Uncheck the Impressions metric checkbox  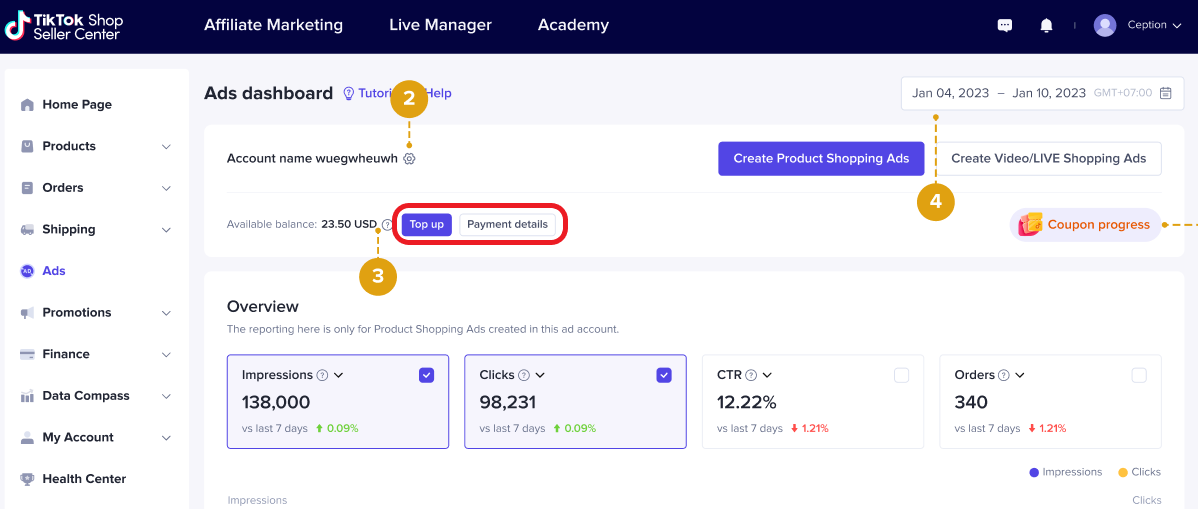[426, 375]
